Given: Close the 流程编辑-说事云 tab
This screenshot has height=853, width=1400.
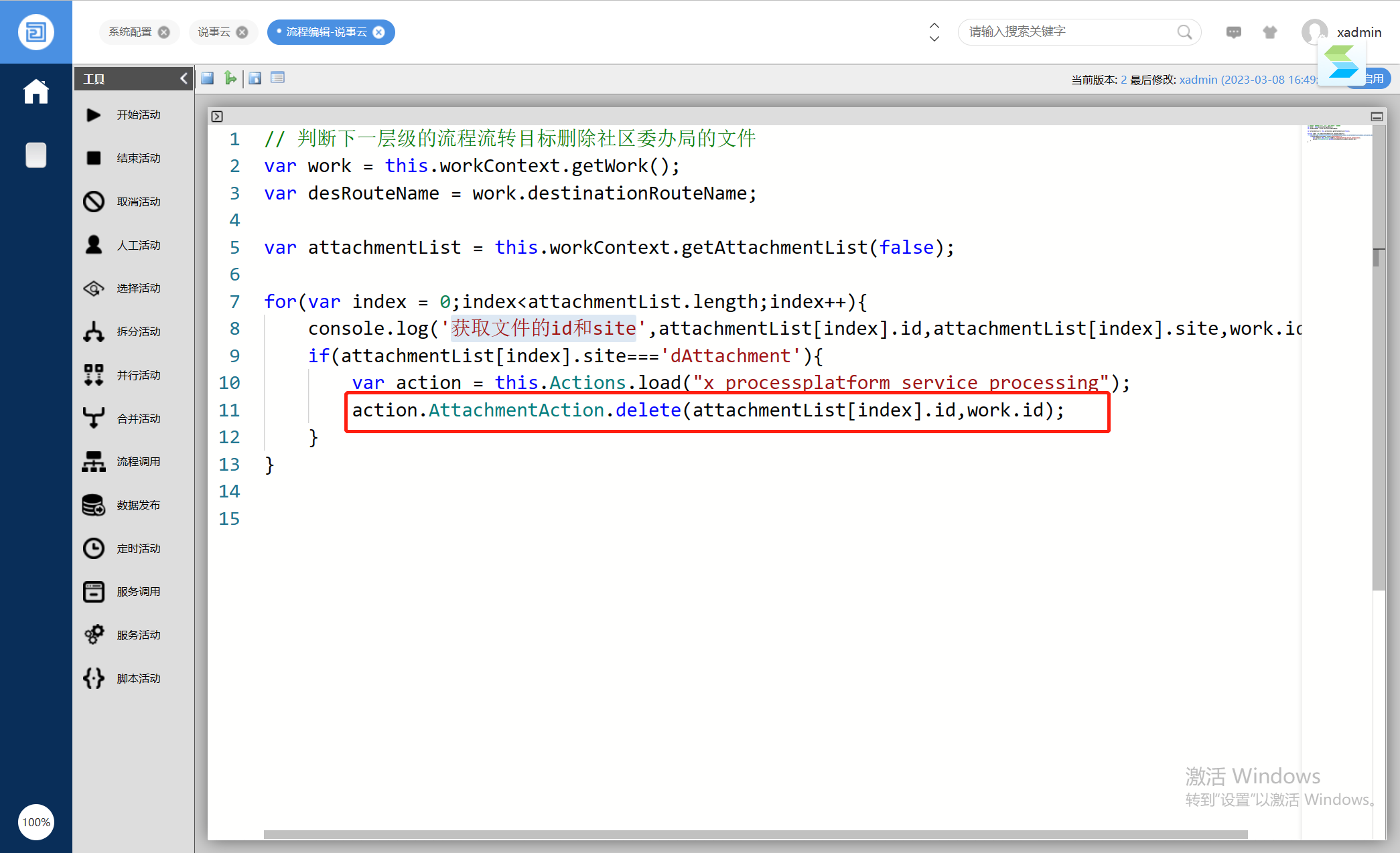Looking at the screenshot, I should pyautogui.click(x=379, y=32).
